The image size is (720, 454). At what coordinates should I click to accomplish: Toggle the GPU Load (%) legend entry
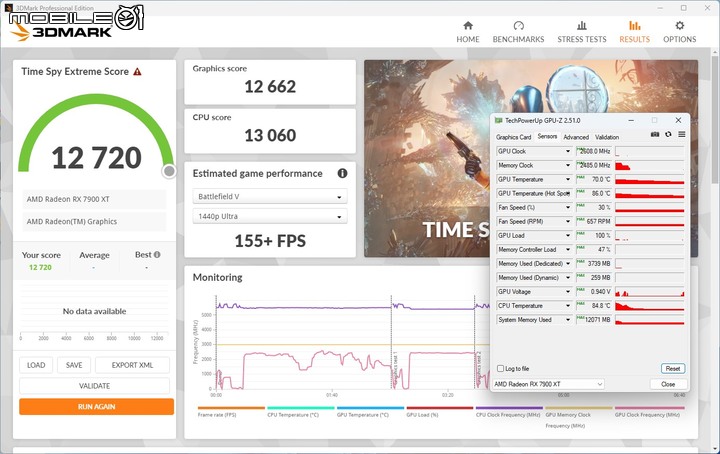[439, 411]
